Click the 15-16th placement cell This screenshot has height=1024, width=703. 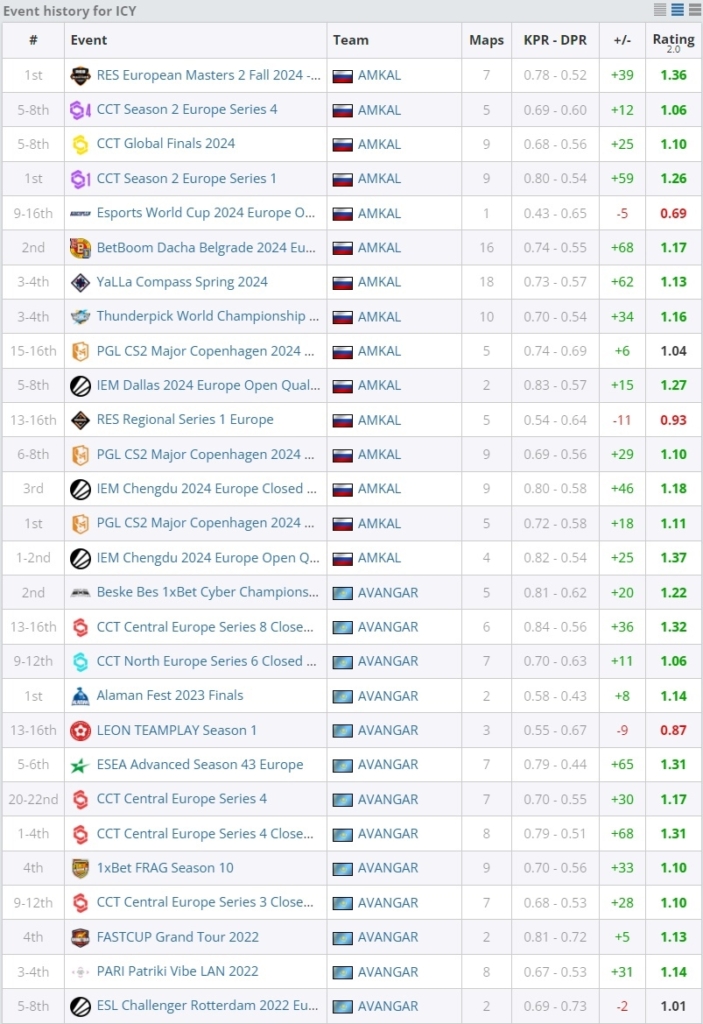click(33, 351)
